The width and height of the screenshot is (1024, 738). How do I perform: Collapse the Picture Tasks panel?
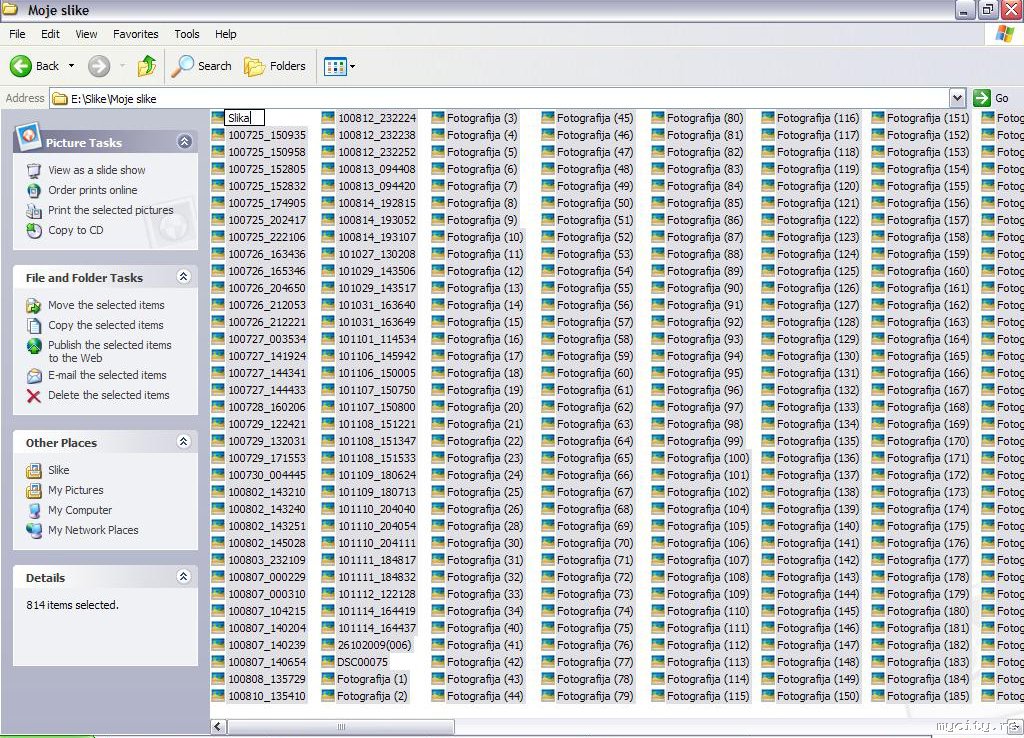[184, 142]
